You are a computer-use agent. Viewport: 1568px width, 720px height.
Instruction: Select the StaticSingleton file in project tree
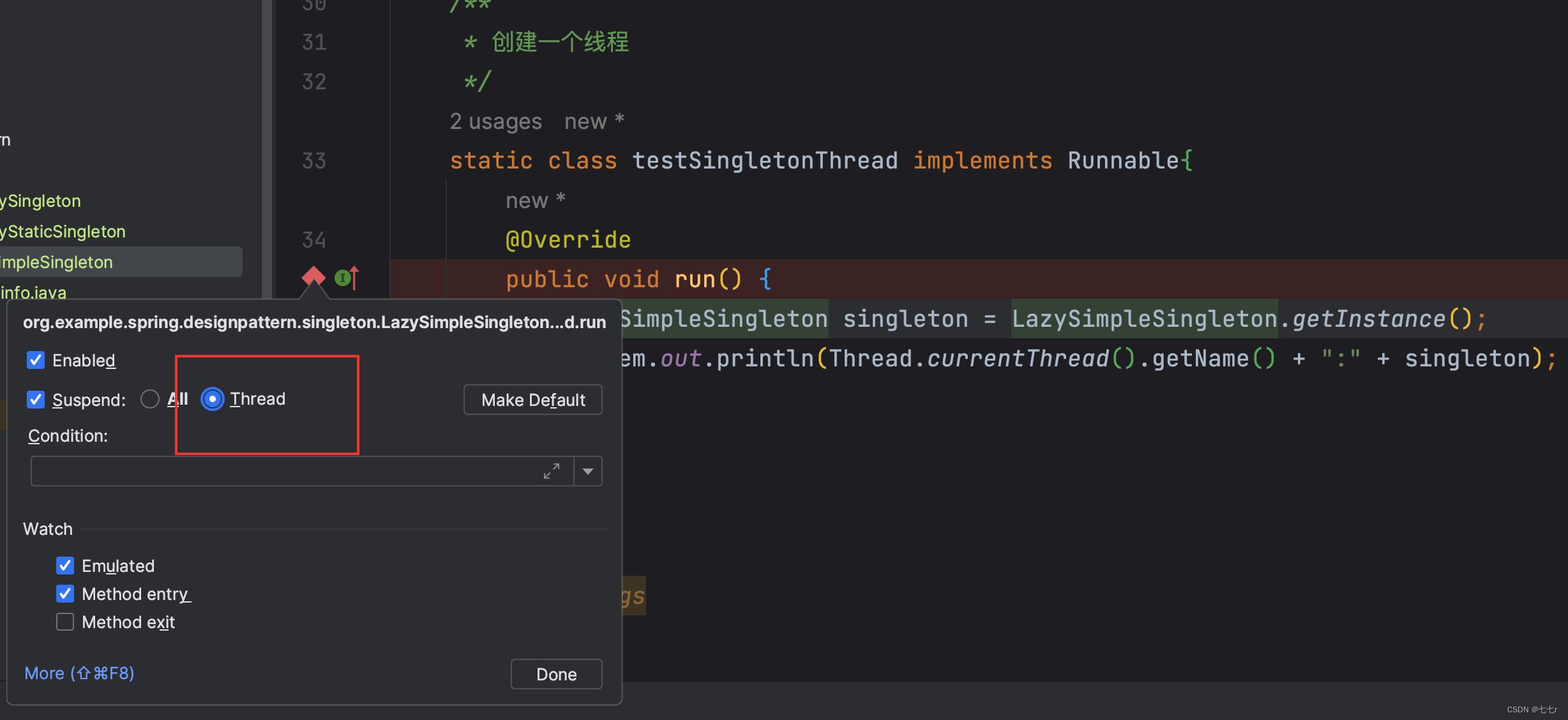point(63,231)
